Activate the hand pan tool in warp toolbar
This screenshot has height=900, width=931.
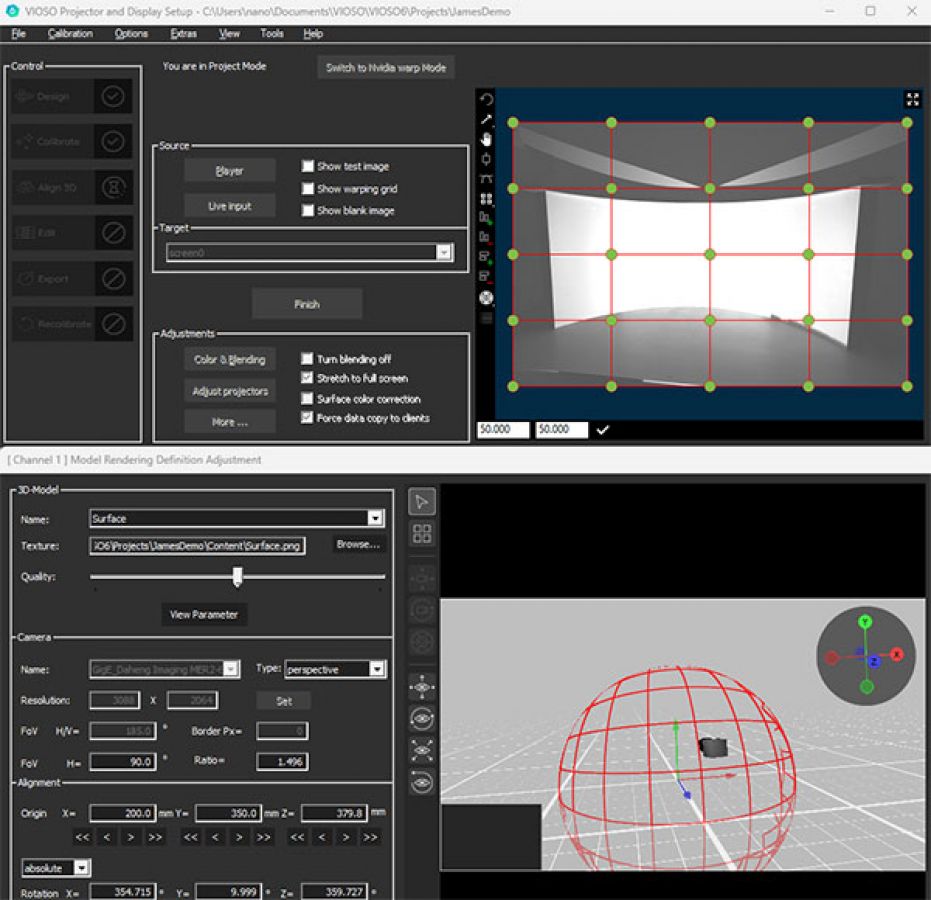[x=487, y=140]
